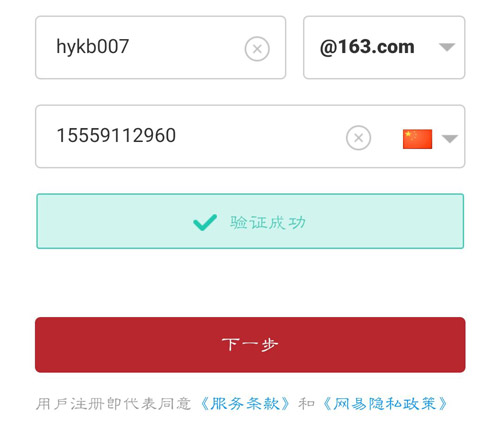Click the 验证成功 text label
Screen dimensions: 500x428
(x=268, y=222)
